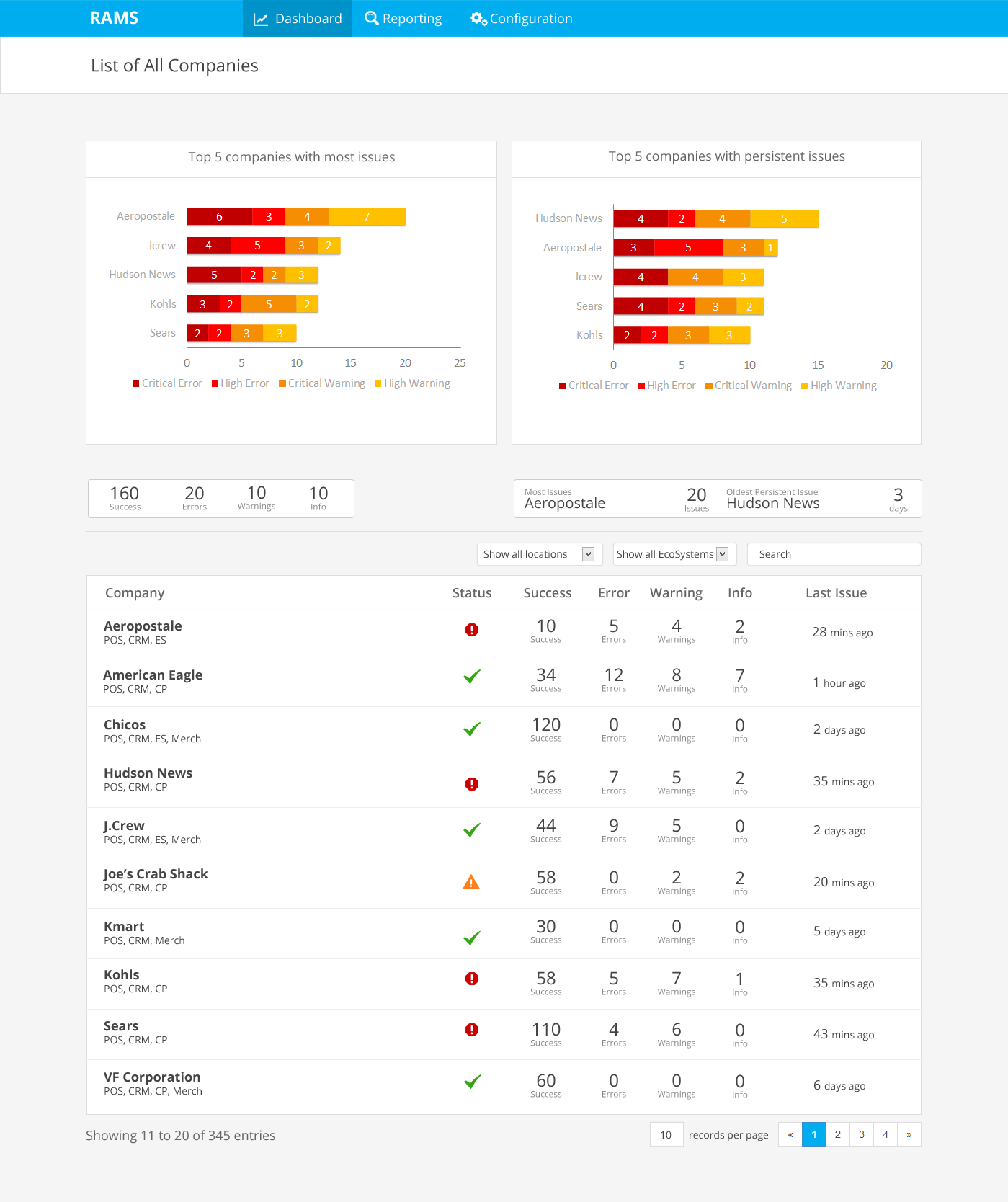The width and height of the screenshot is (1008, 1202).
Task: Click Most Issues Aeropostale summary card
Action: (x=615, y=499)
